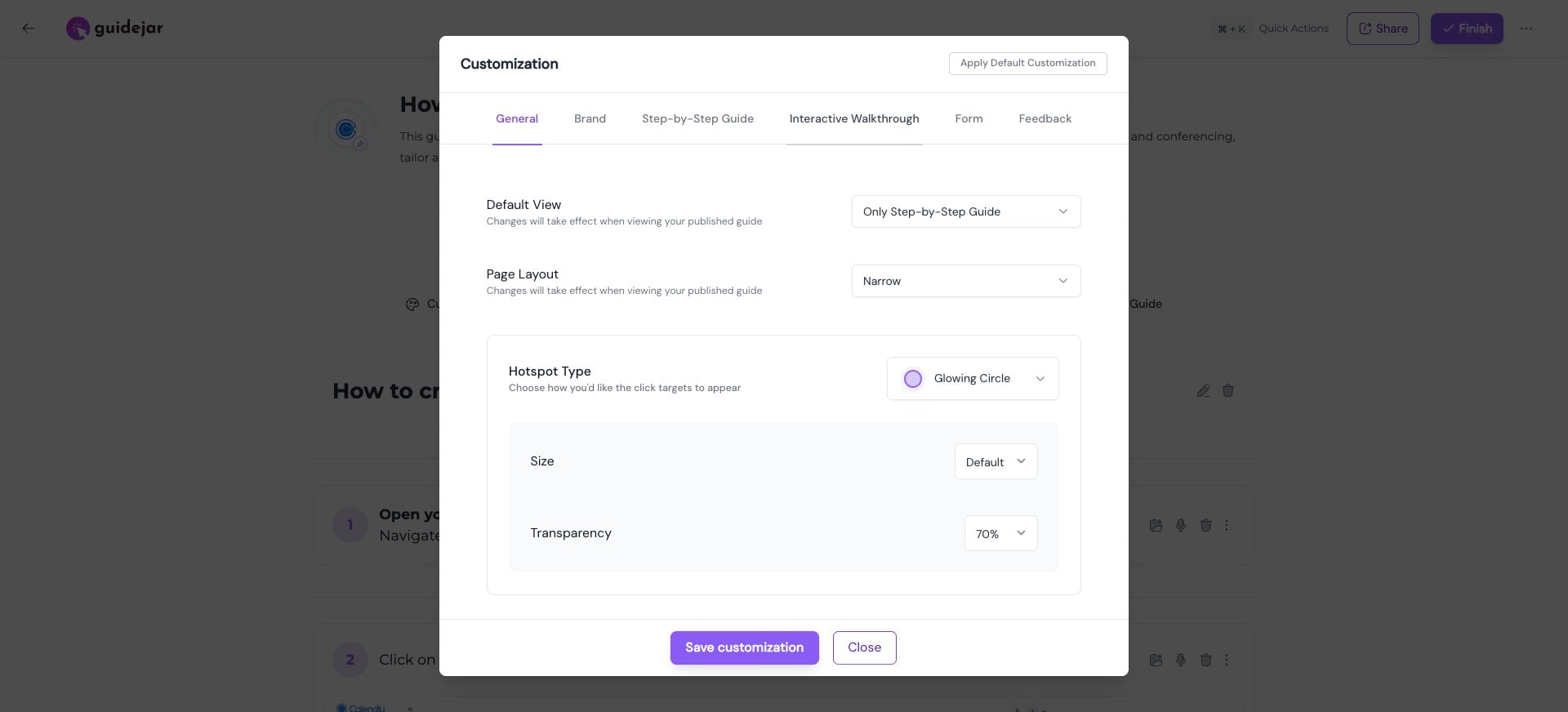Click the image icon on step 1
This screenshot has width=1568, height=712.
(x=1156, y=526)
